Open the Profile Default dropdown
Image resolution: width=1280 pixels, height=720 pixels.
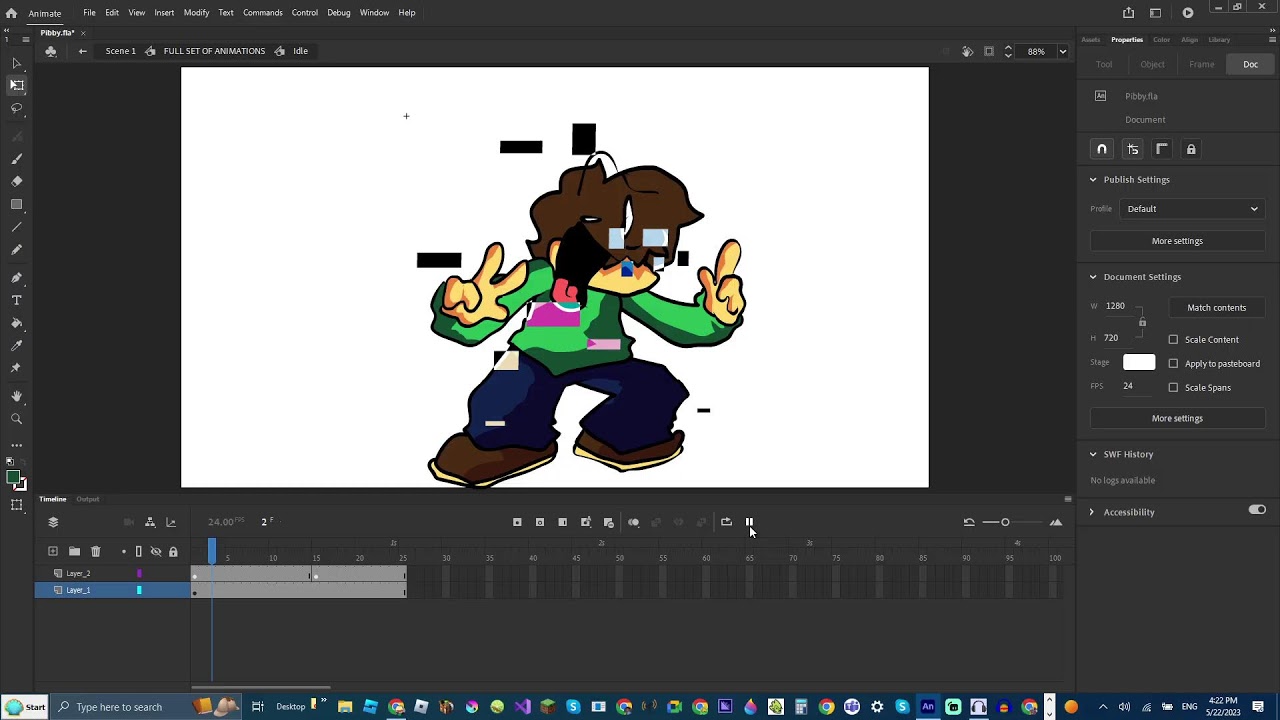[1192, 209]
